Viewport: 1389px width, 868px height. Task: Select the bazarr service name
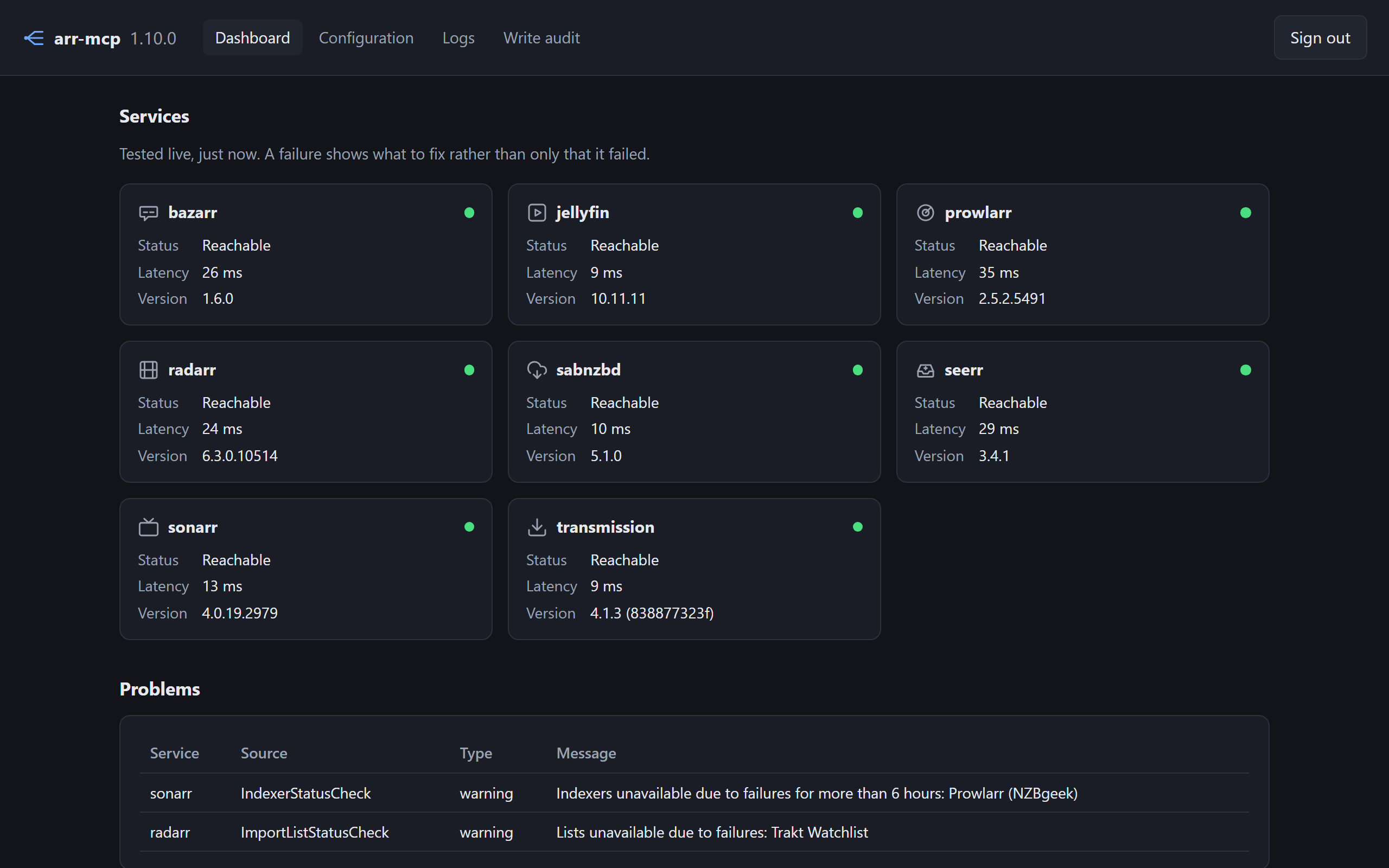click(x=192, y=213)
